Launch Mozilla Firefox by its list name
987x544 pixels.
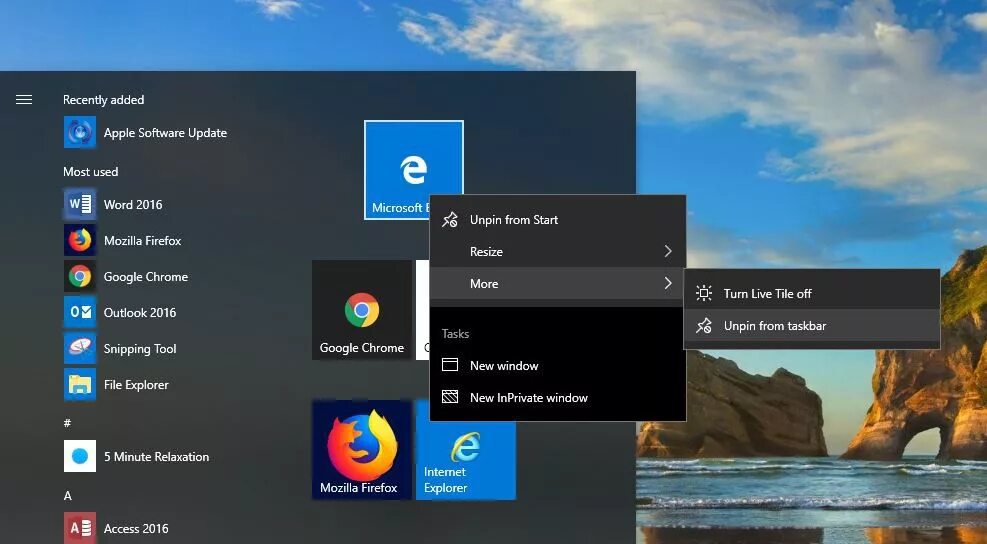[142, 241]
